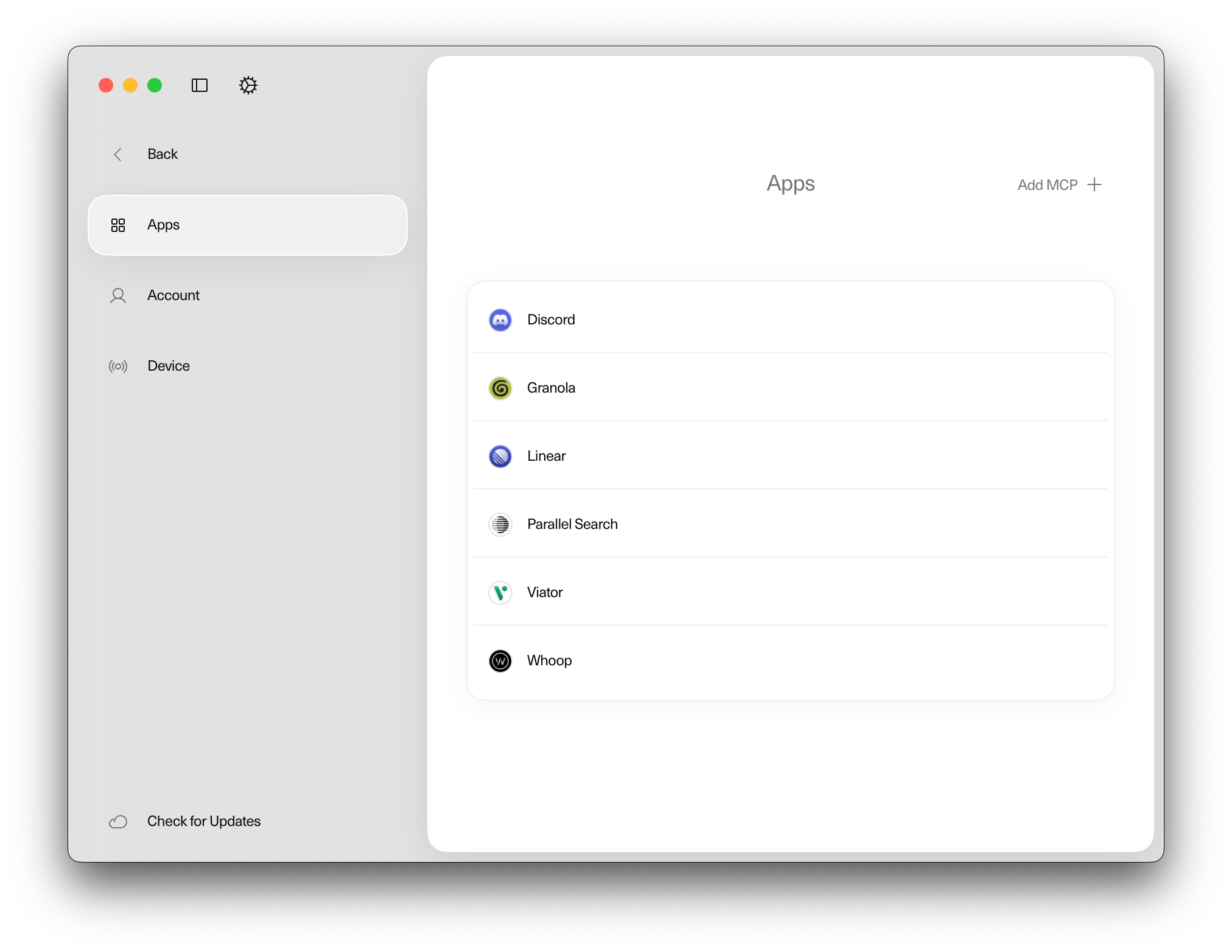Click the Granola spiral icon
This screenshot has width=1232, height=952.
pos(500,388)
